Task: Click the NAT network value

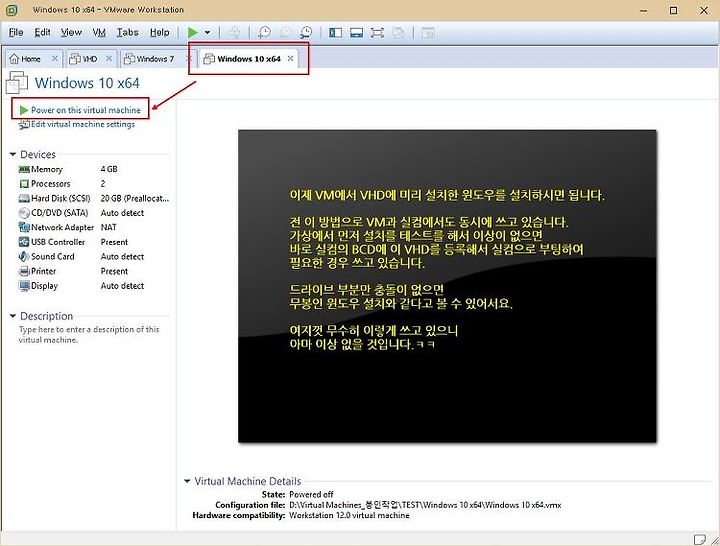Action: point(108,227)
